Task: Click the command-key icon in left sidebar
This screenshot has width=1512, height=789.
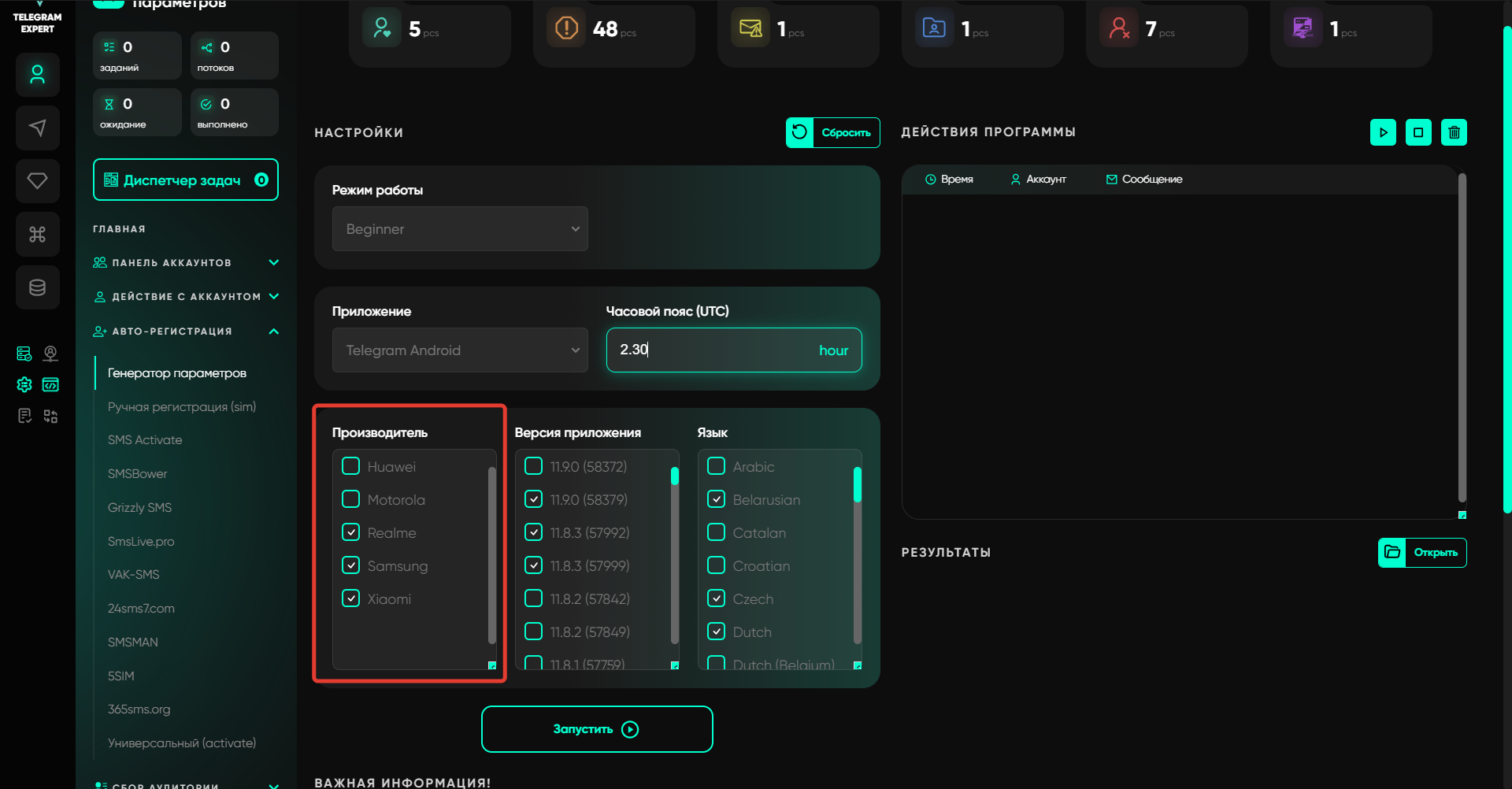Action: click(x=37, y=234)
